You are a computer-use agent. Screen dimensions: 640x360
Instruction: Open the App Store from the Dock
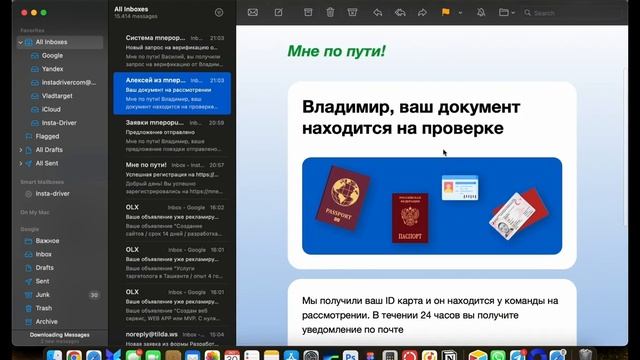coord(291,355)
